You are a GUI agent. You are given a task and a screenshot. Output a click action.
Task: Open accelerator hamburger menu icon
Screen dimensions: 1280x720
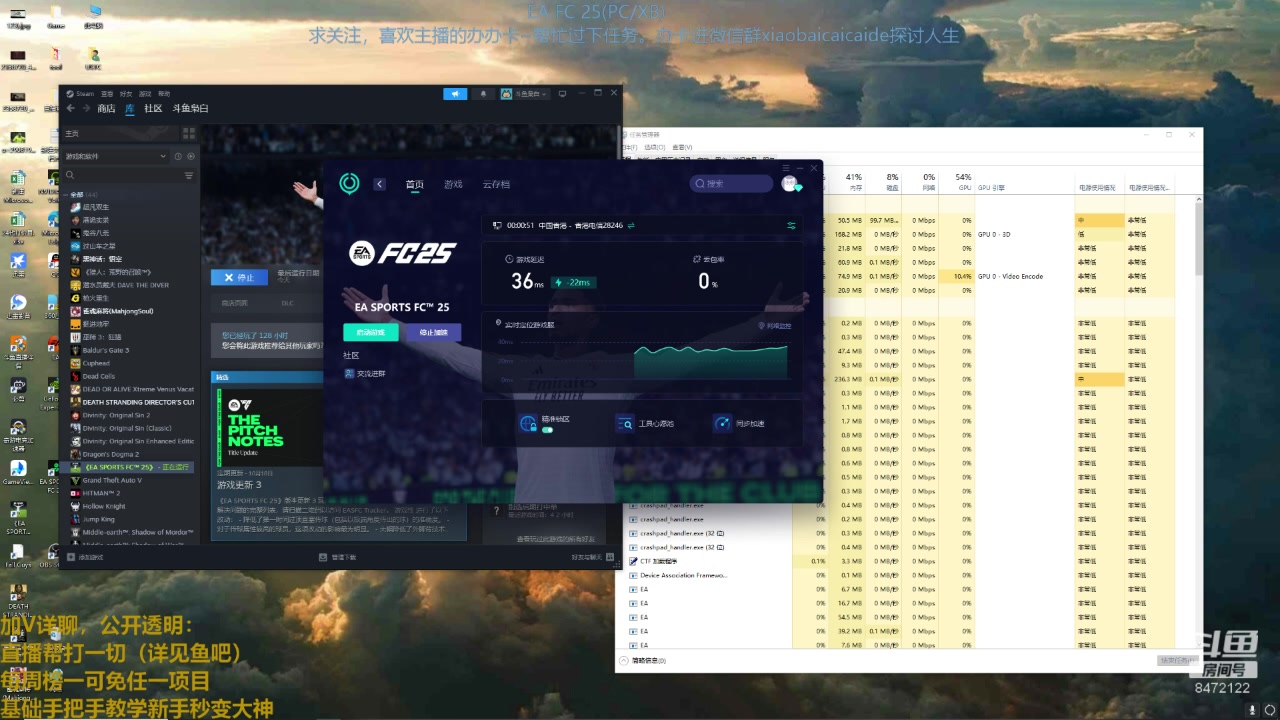786,167
